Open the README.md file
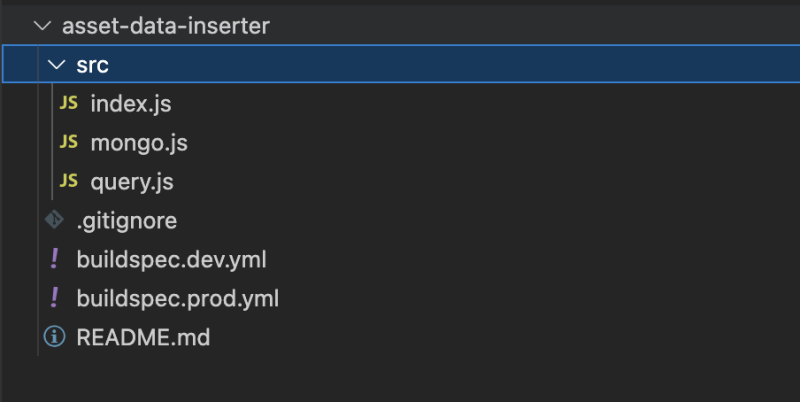The height and width of the screenshot is (402, 800). coord(143,337)
